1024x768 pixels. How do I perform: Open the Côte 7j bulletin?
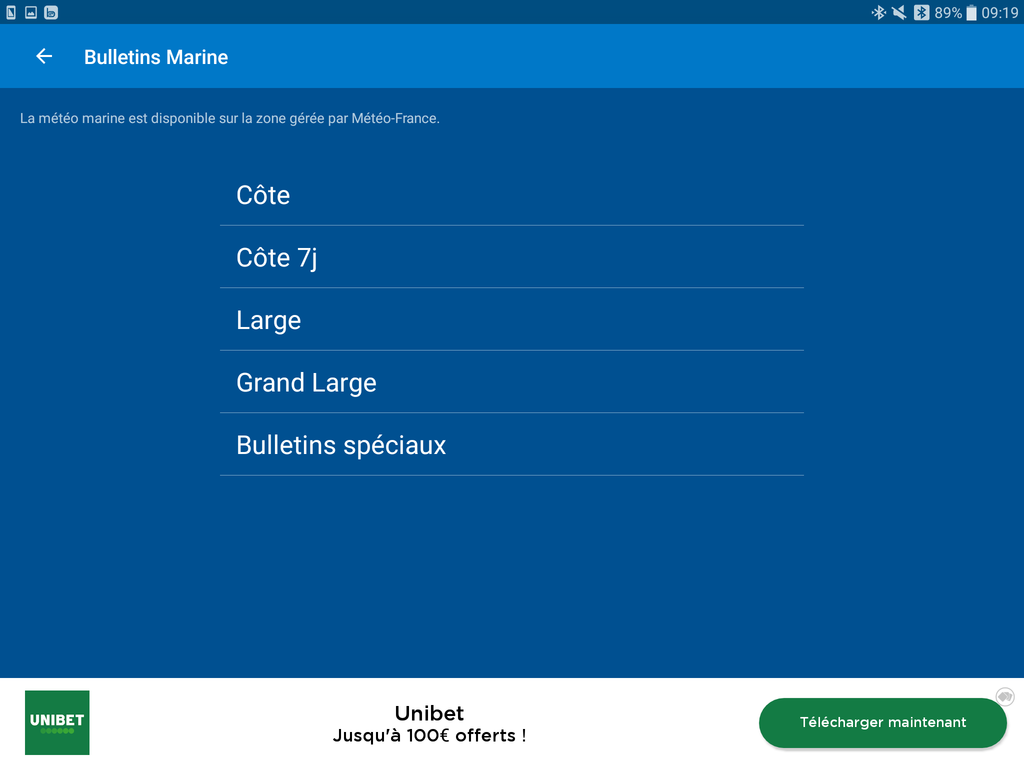pyautogui.click(x=511, y=257)
